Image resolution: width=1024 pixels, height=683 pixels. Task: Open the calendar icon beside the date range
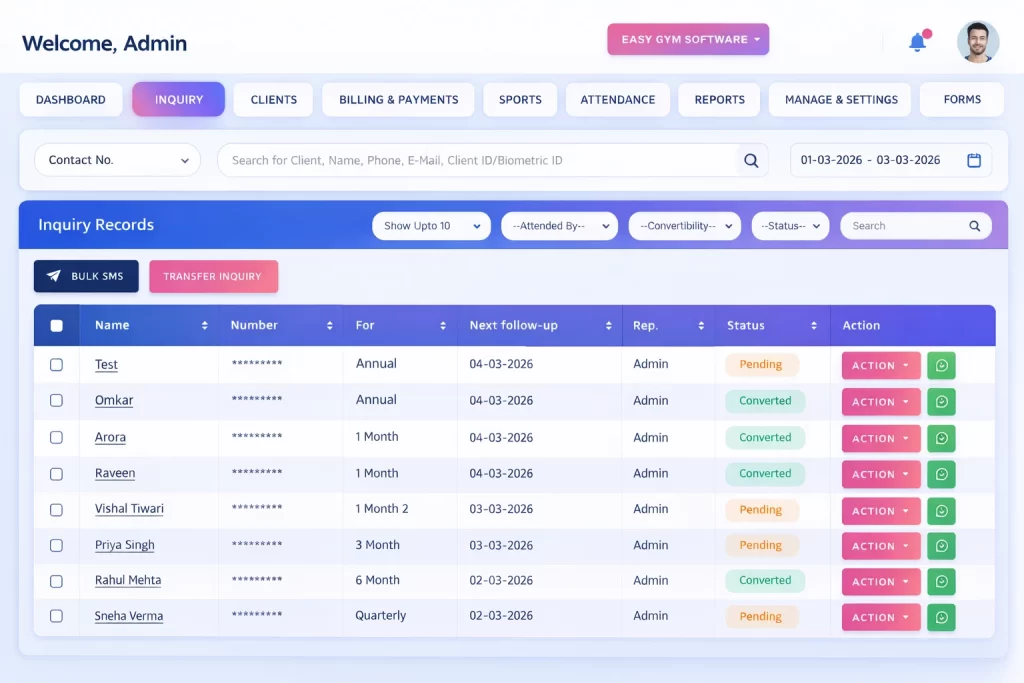974,160
